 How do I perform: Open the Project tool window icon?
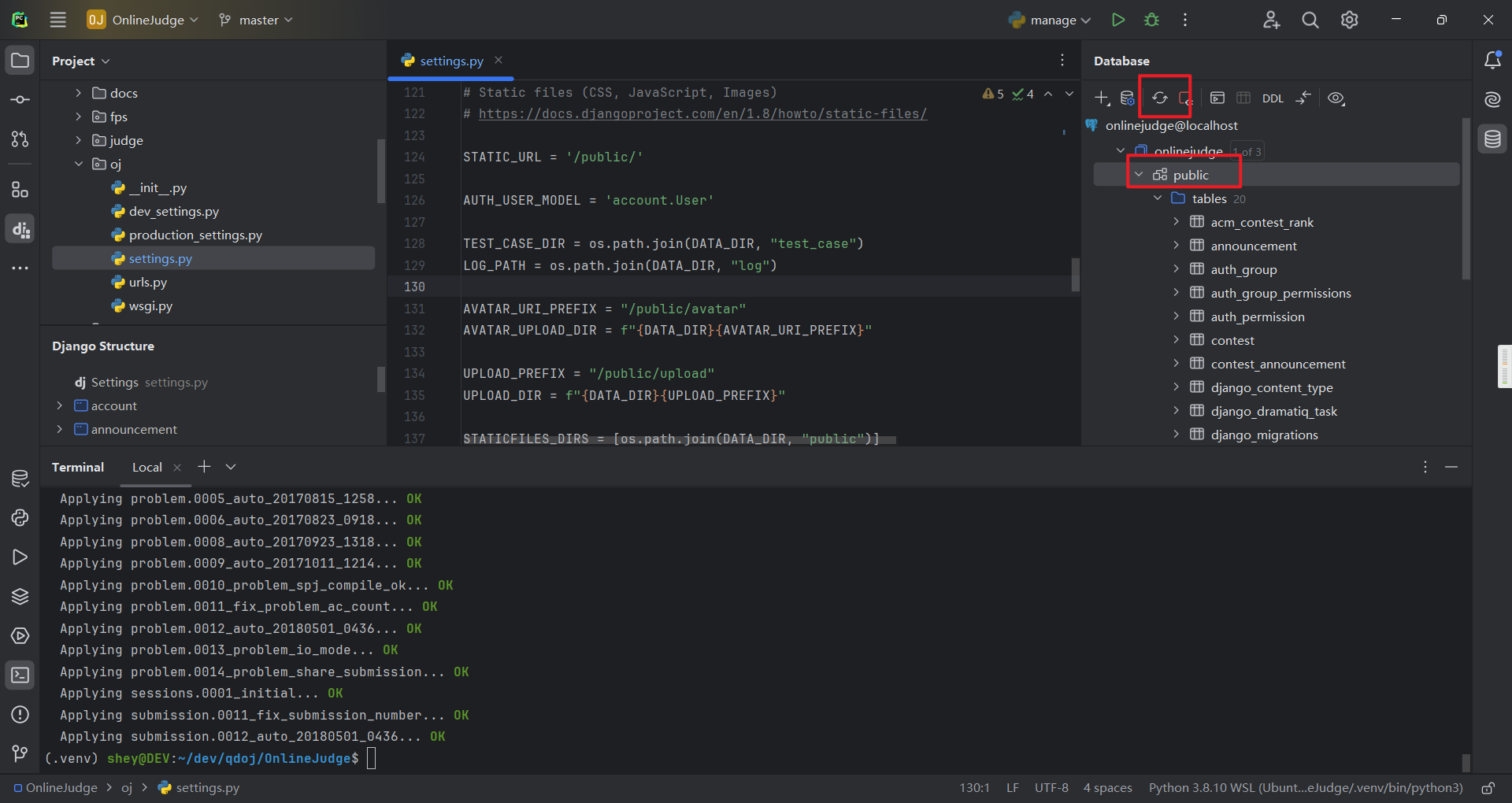tap(20, 61)
